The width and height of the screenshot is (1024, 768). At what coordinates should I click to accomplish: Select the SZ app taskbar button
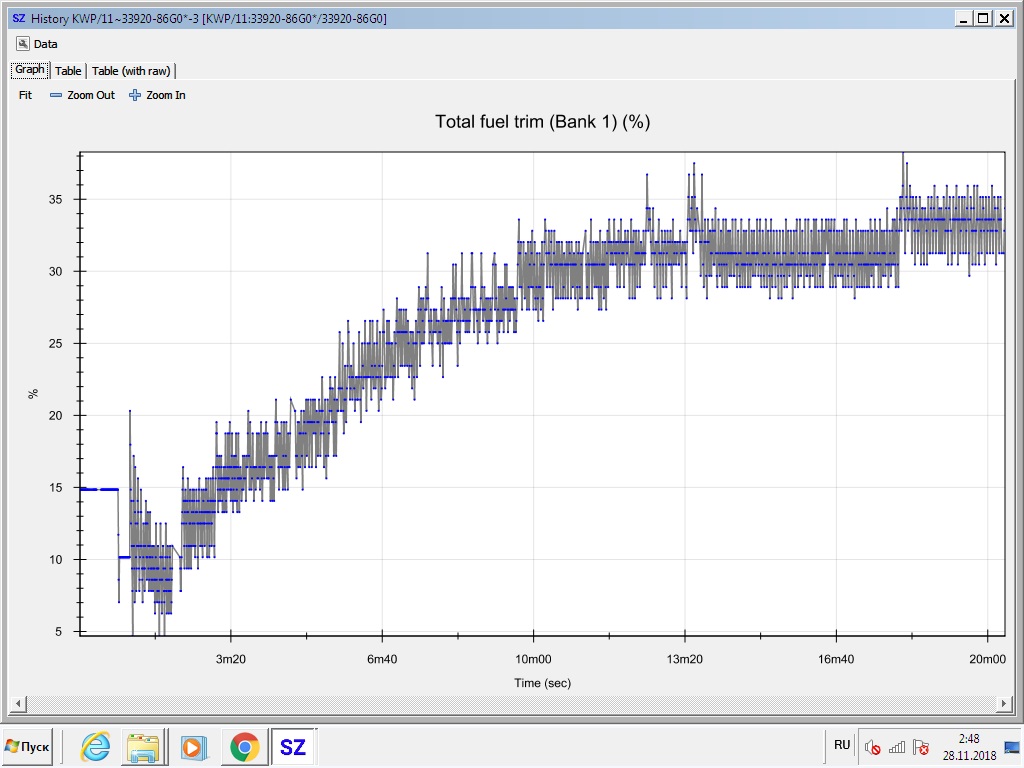pyautogui.click(x=293, y=747)
